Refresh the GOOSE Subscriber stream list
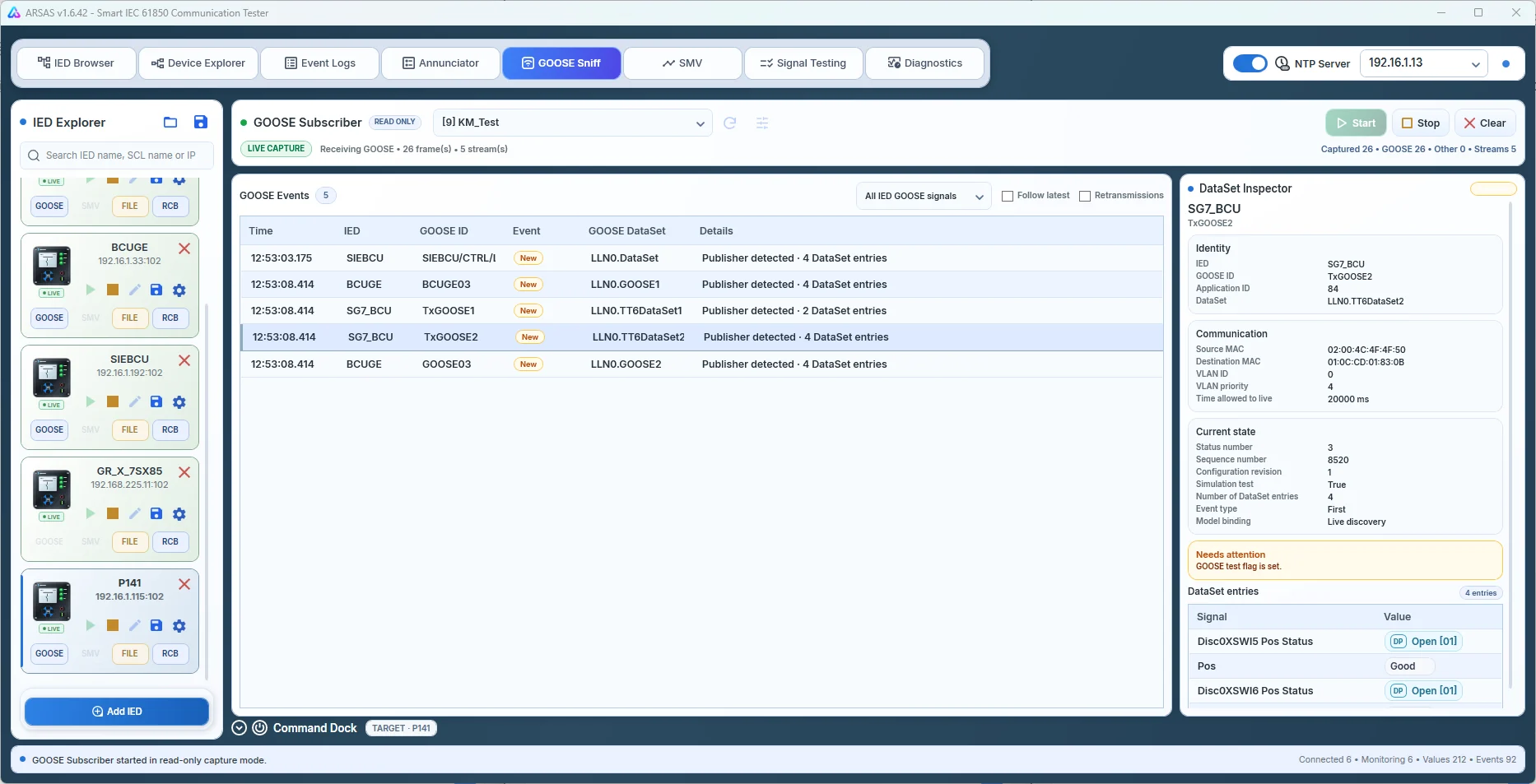This screenshot has height=784, width=1536. (x=729, y=123)
